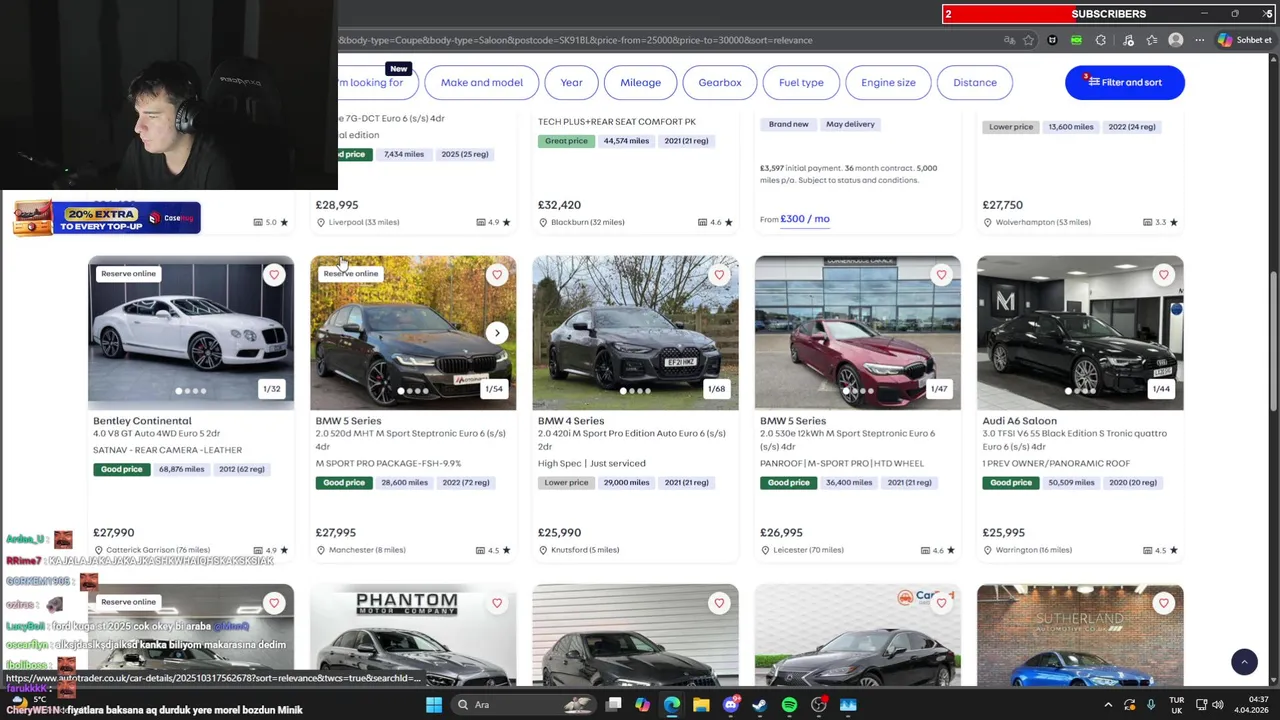Heart the BMW 4 Series 420i listing
1280x720 pixels.
719,275
